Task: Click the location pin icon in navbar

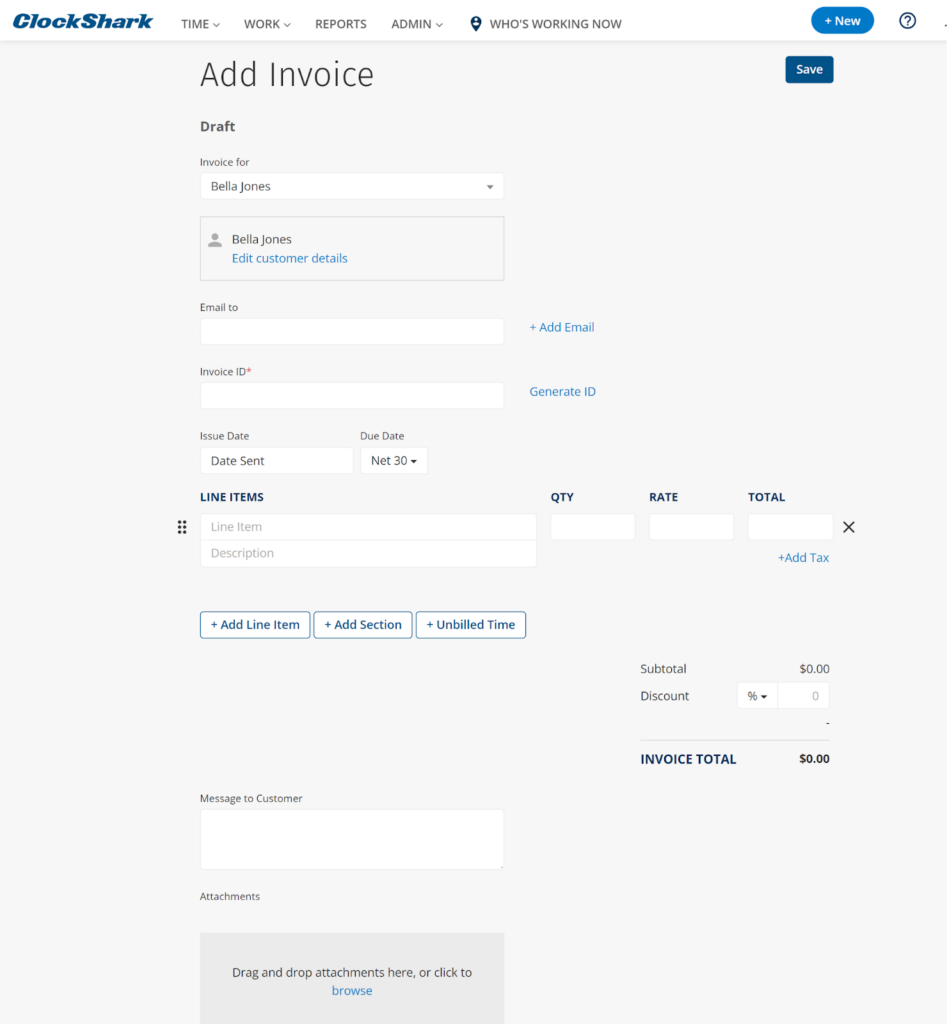Action: tap(475, 24)
